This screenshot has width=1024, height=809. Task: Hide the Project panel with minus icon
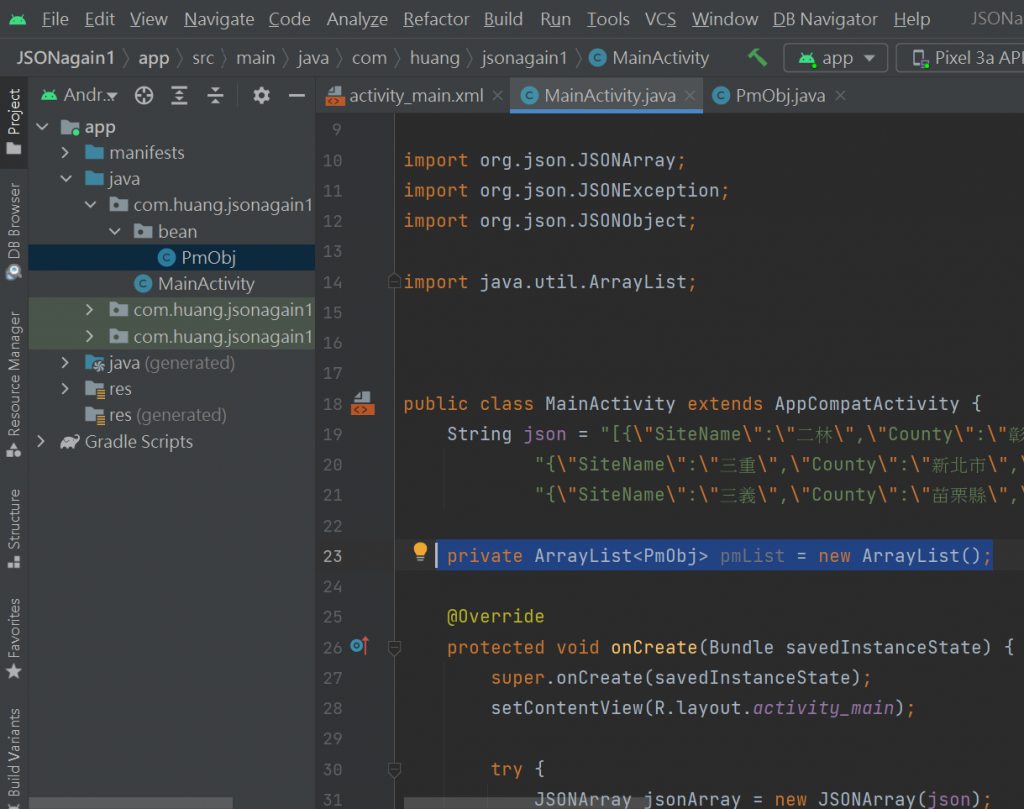click(296, 96)
